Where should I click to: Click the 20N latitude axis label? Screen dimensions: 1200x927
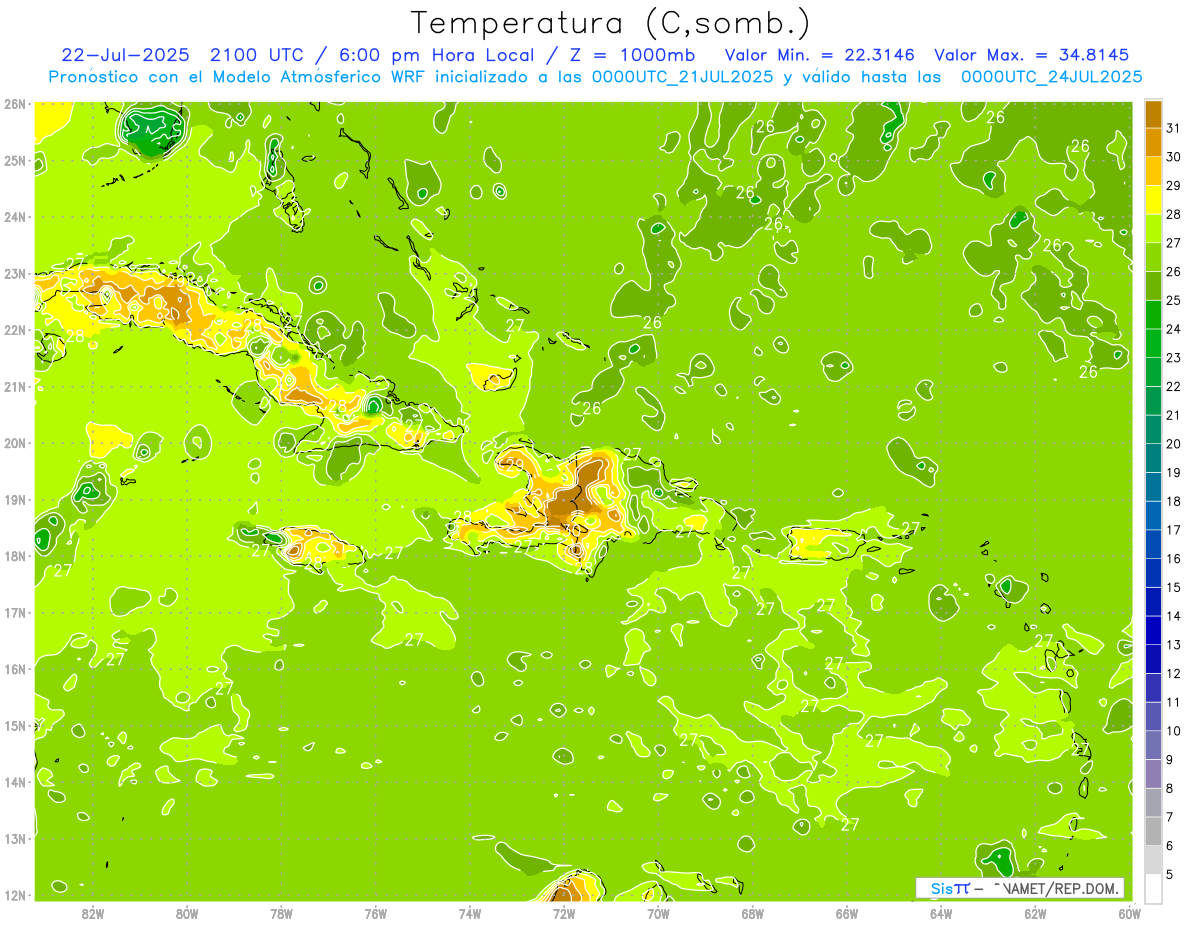14,443
